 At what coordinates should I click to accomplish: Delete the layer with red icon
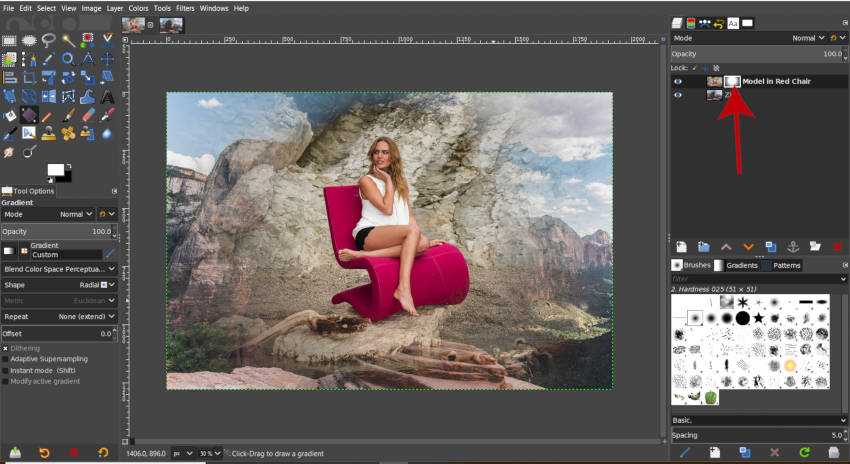point(837,246)
